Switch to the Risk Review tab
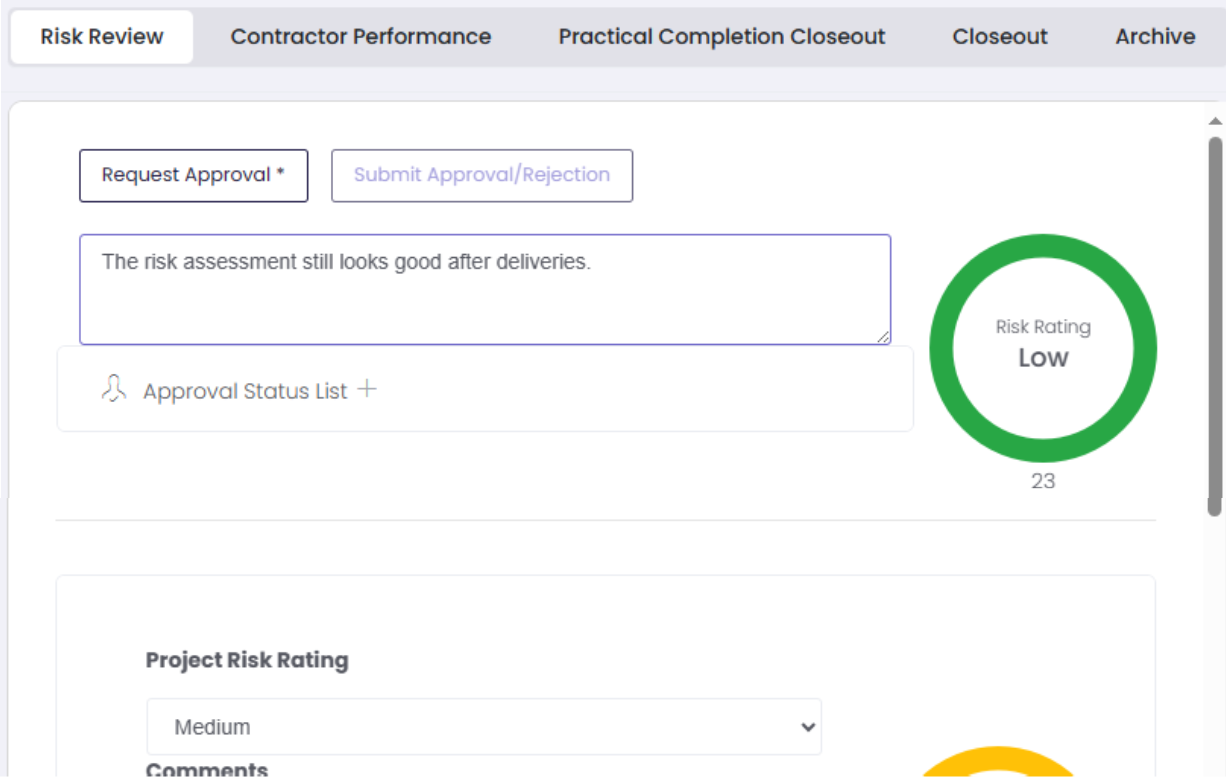1226x779 pixels. (x=101, y=37)
